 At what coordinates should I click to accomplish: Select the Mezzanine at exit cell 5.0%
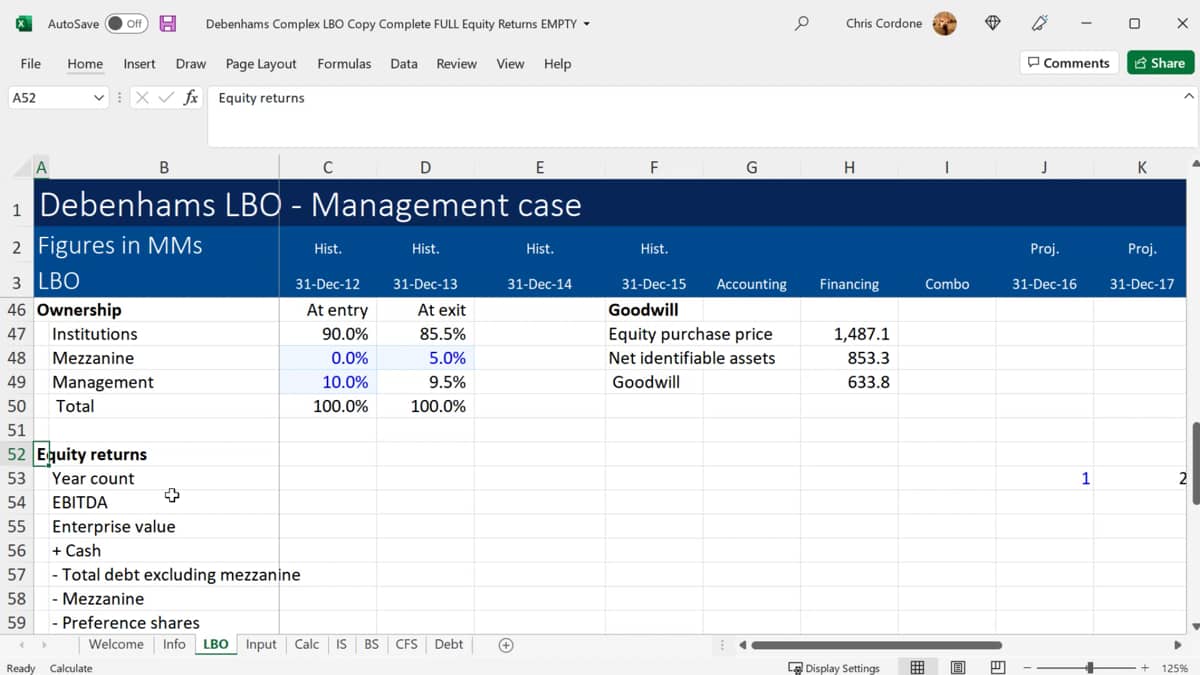pos(425,358)
